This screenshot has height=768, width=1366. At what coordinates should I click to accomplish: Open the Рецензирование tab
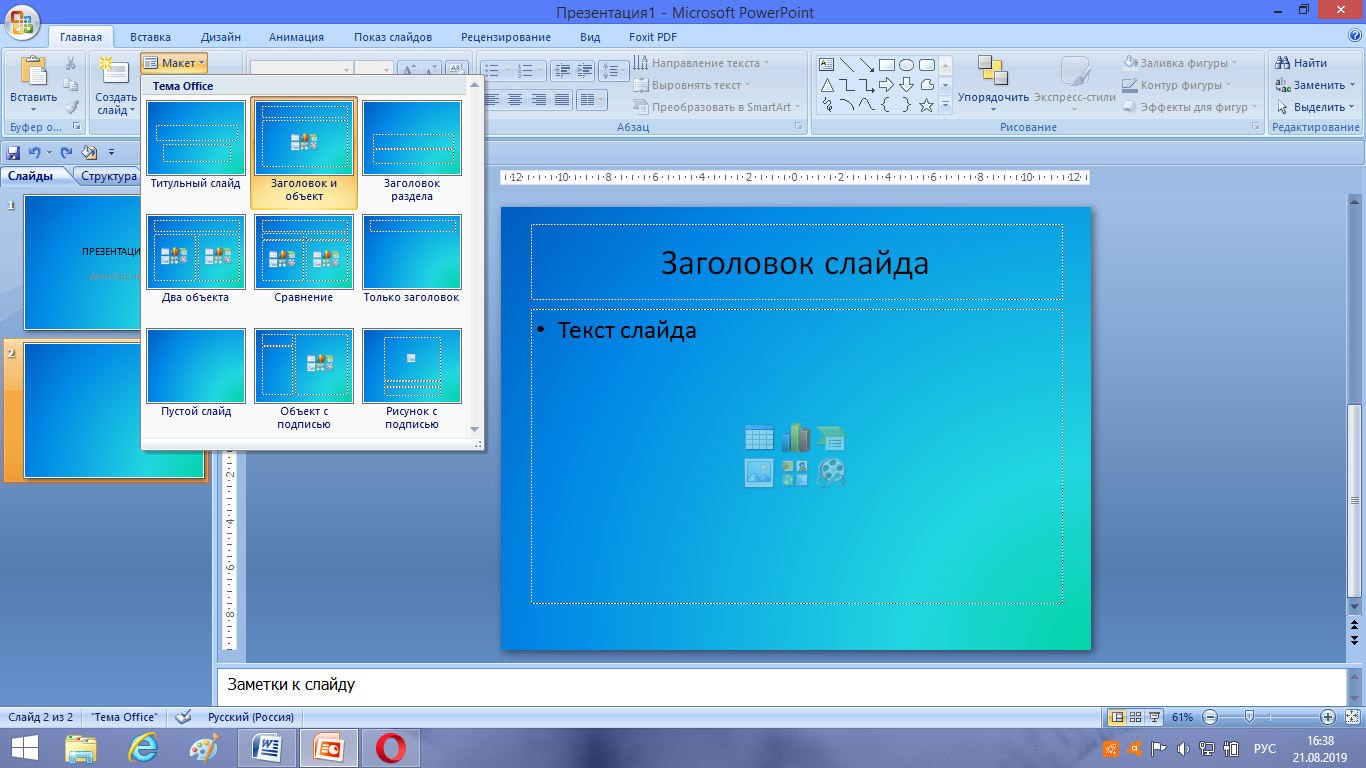click(x=506, y=37)
